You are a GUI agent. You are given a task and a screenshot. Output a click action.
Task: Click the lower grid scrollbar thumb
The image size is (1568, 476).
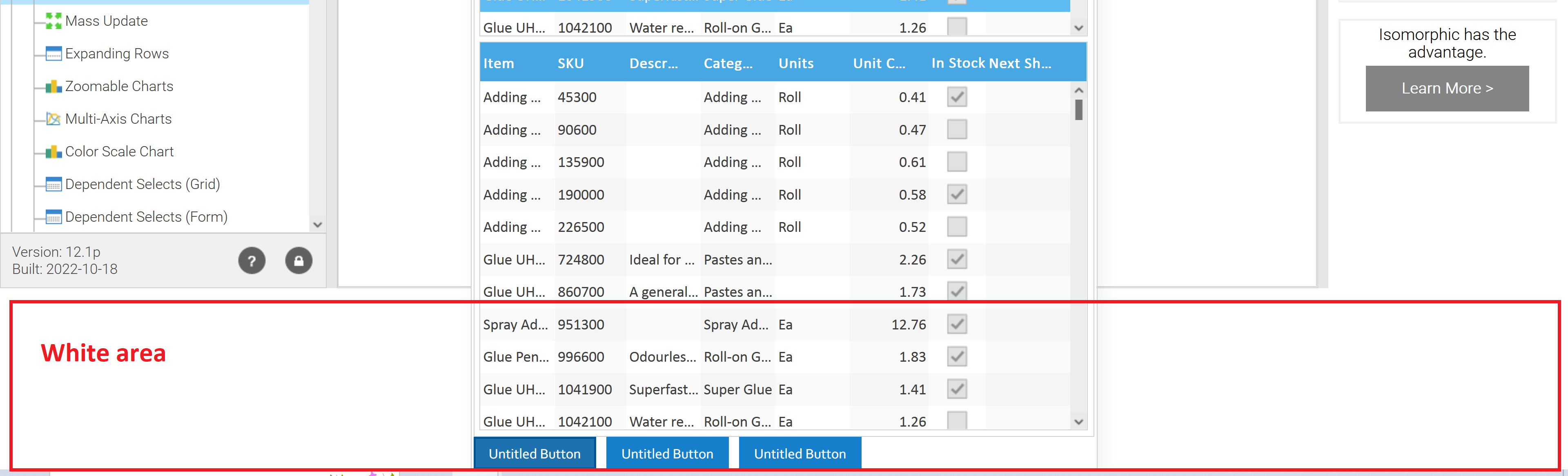coord(1078,110)
